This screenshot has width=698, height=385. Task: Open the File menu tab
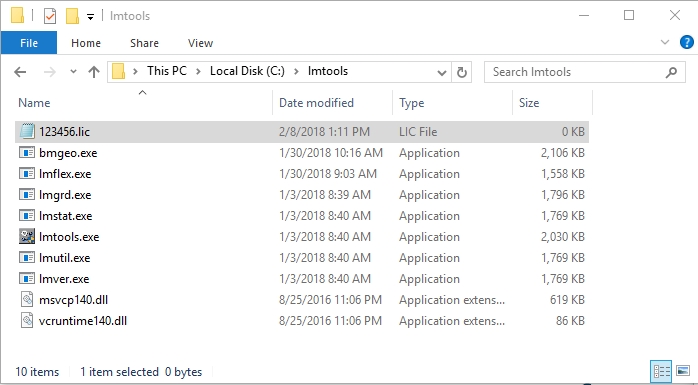tap(29, 43)
